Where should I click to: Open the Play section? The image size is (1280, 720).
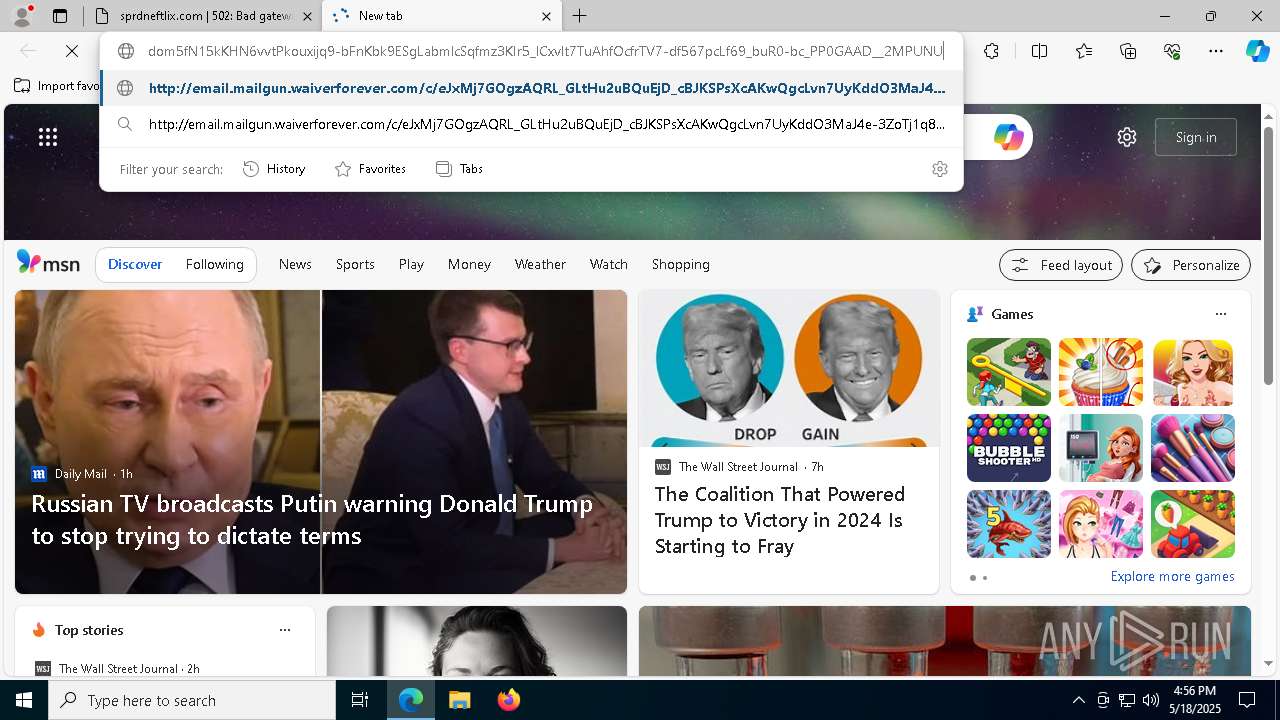(x=411, y=264)
